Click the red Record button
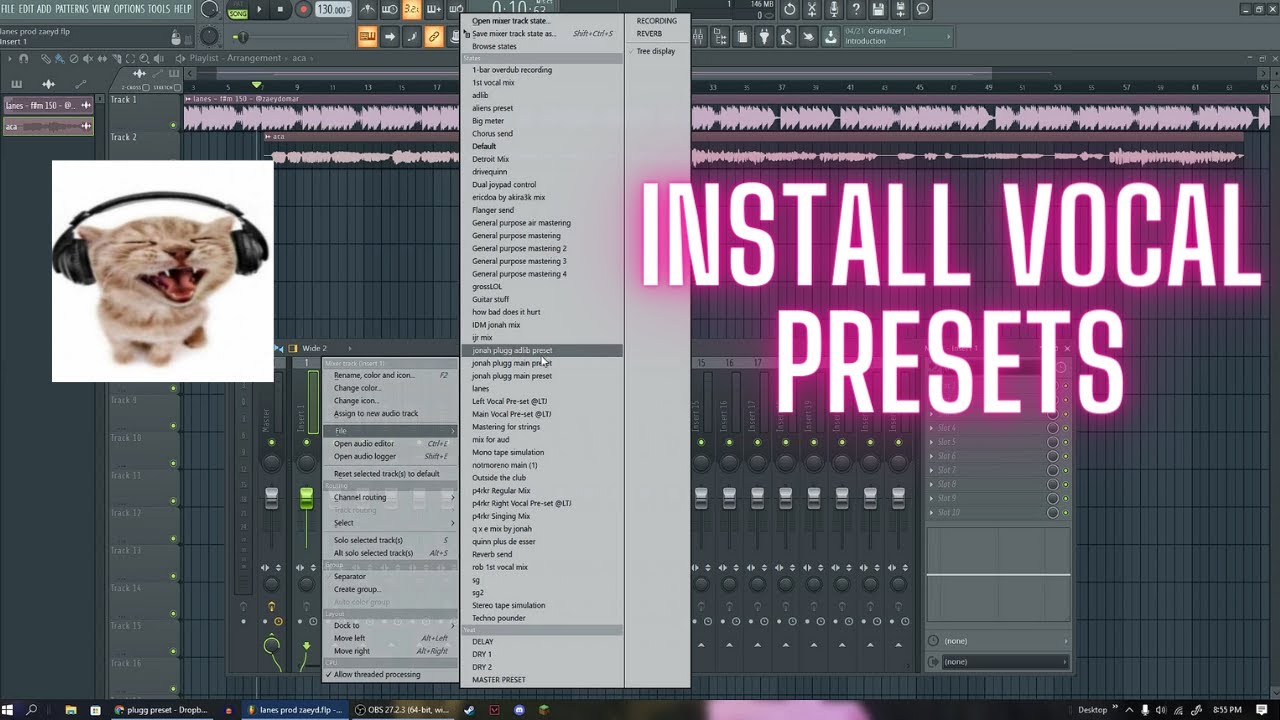This screenshot has height=720, width=1280. point(304,10)
